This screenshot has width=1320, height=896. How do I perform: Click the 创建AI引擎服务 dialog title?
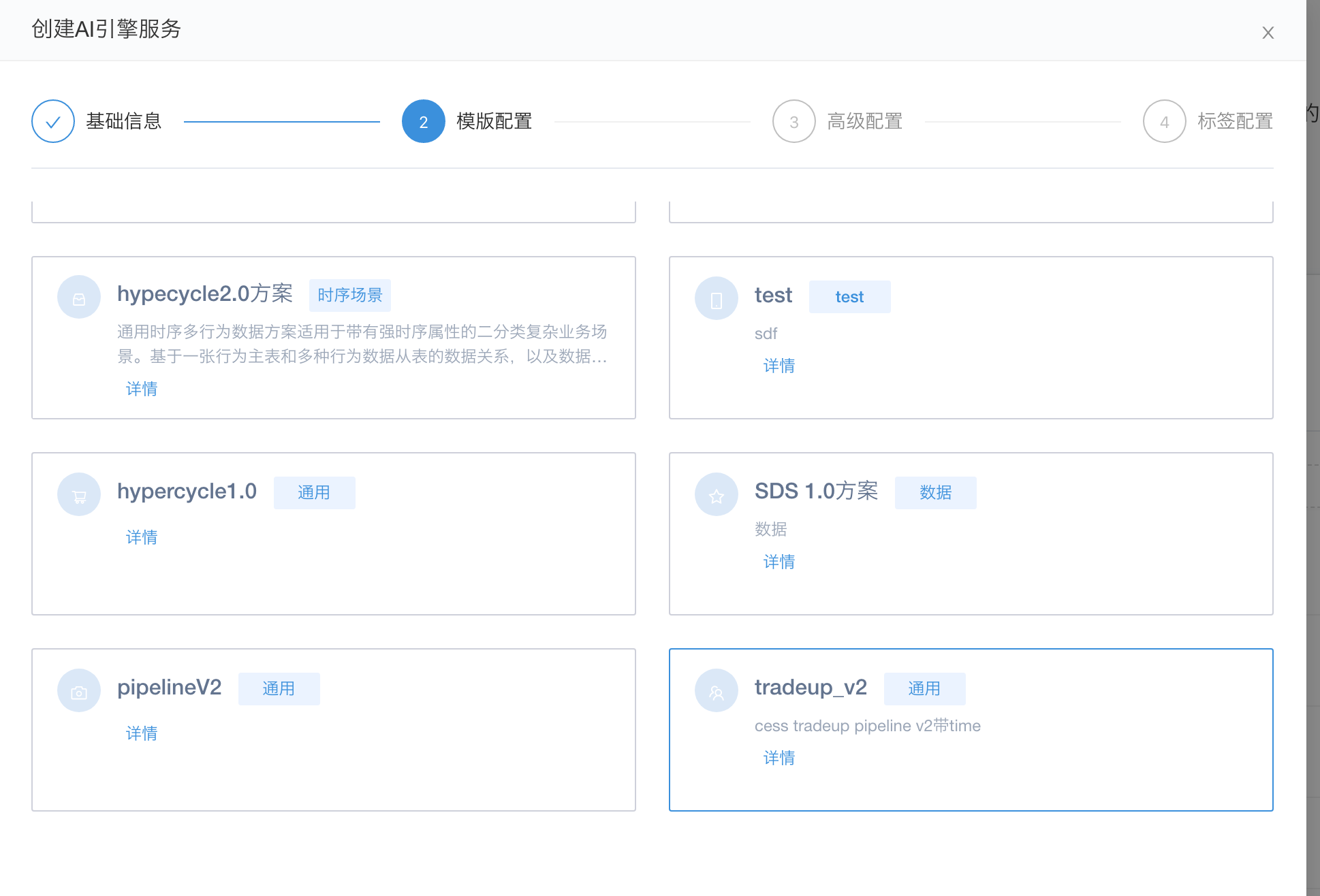click(x=106, y=29)
